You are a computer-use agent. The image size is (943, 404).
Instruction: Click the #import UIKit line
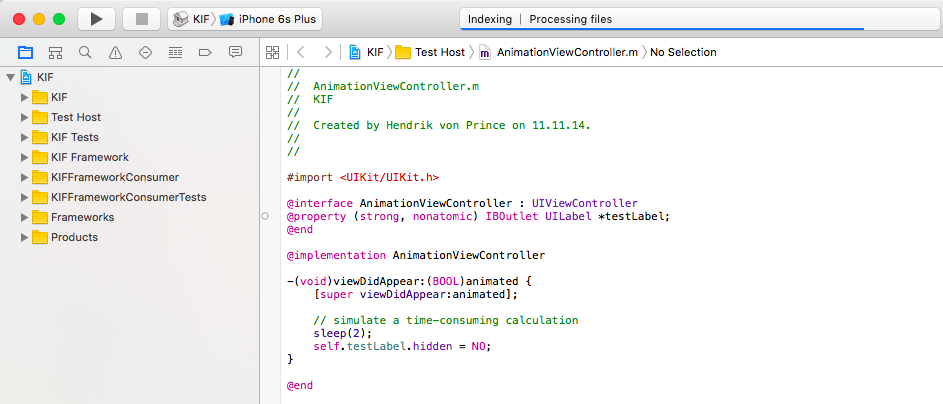363,177
